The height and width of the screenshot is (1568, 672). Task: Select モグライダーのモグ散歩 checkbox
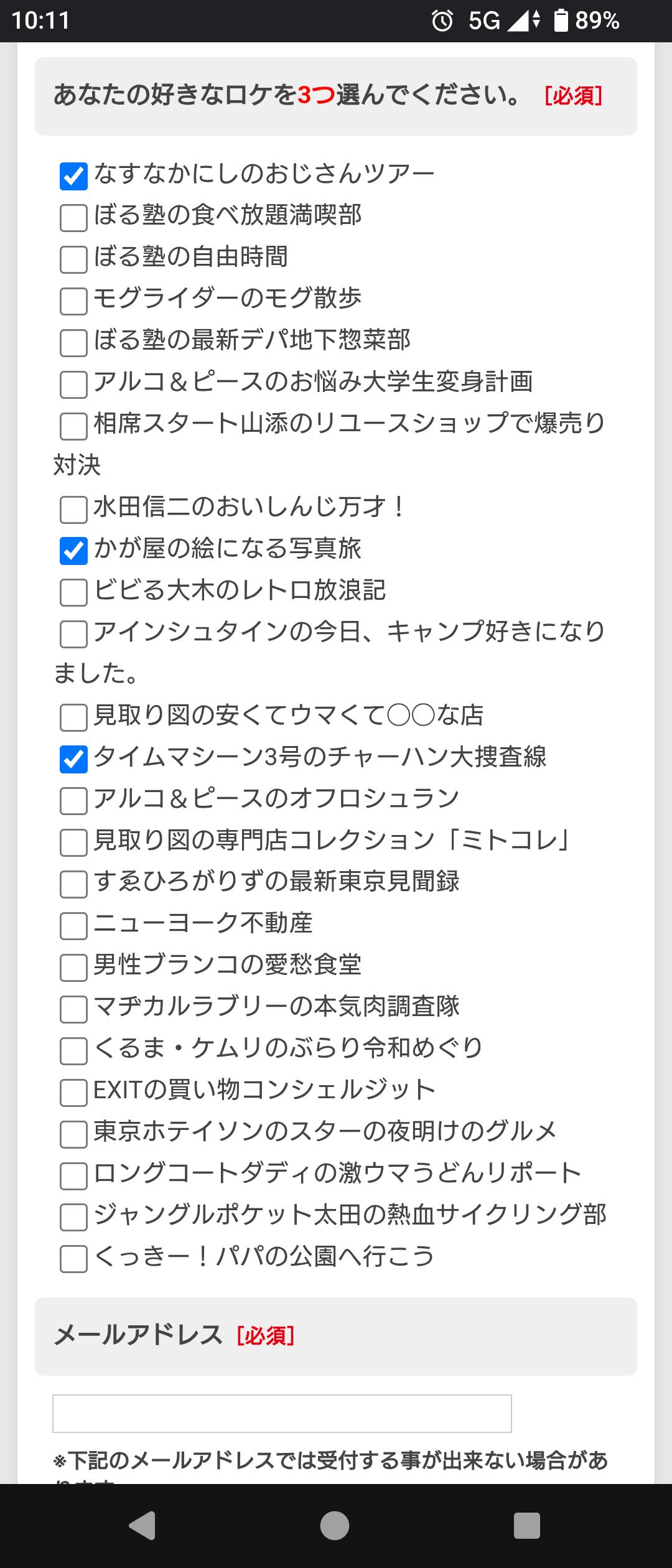[73, 301]
